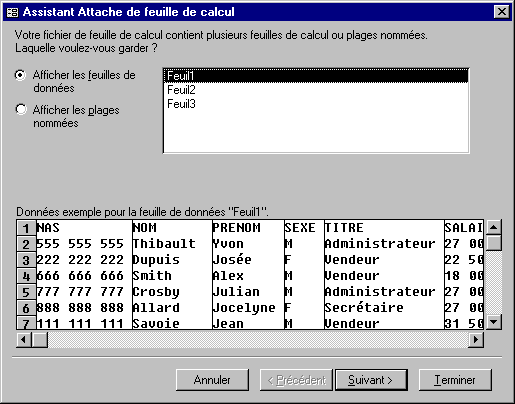Click the horizontal scrollbar thumb
Image resolution: width=515 pixels, height=404 pixels.
pyautogui.click(x=40, y=340)
